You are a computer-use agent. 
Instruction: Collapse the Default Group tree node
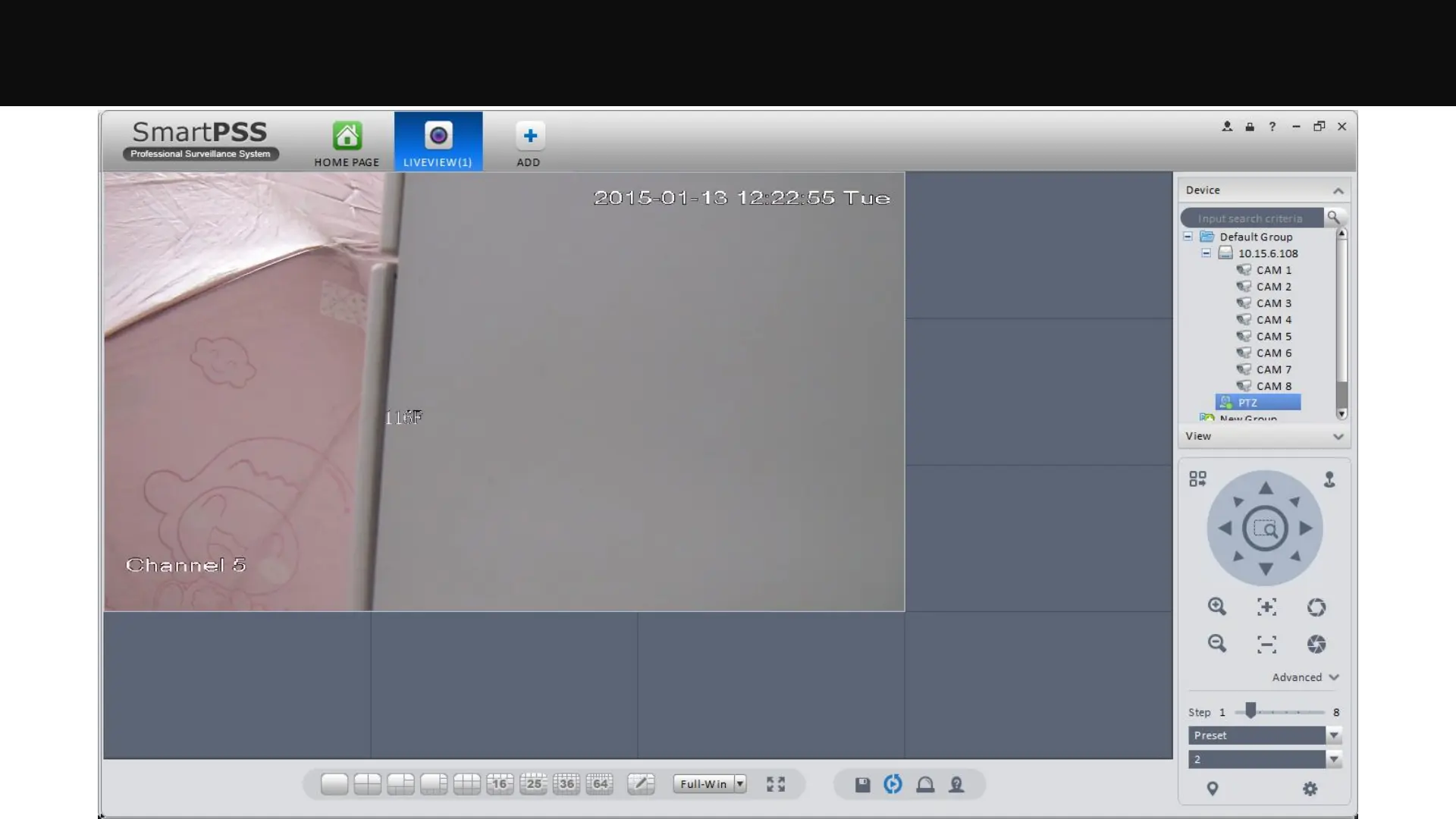[1188, 237]
